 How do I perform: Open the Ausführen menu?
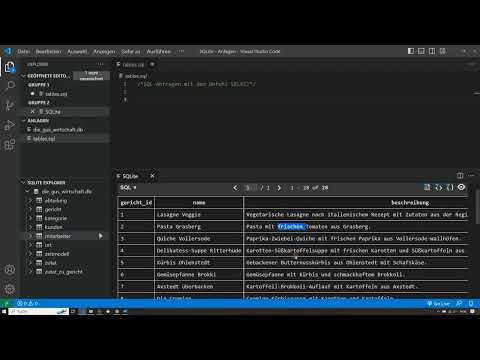point(159,51)
